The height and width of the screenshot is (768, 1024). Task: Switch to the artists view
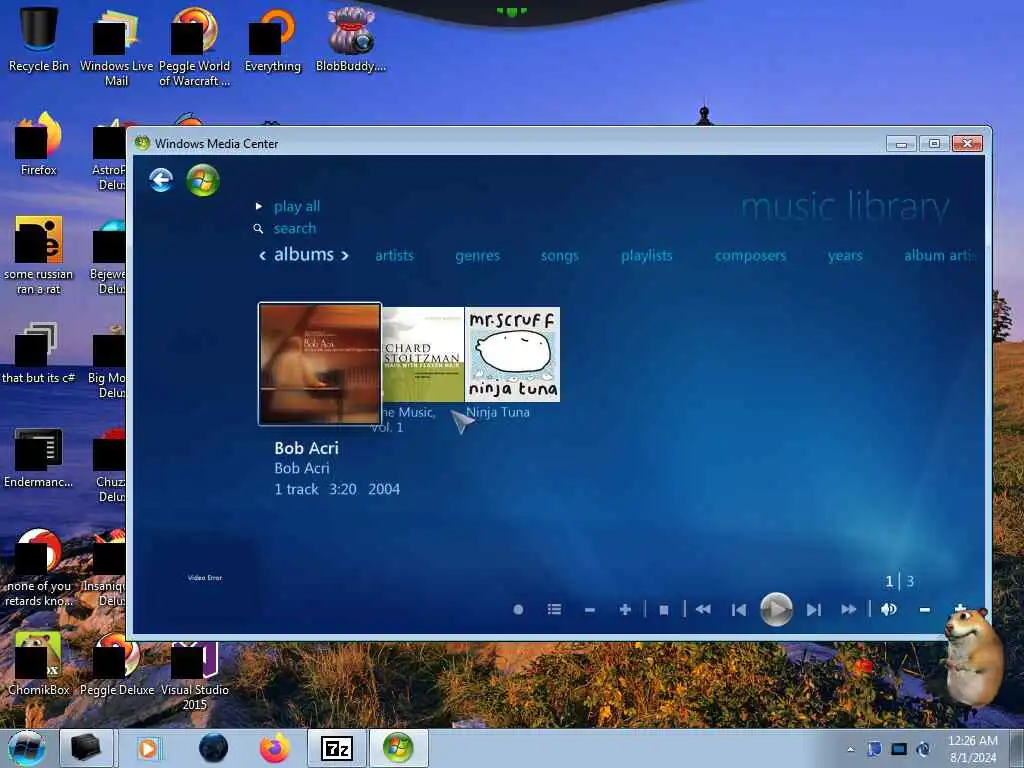394,255
